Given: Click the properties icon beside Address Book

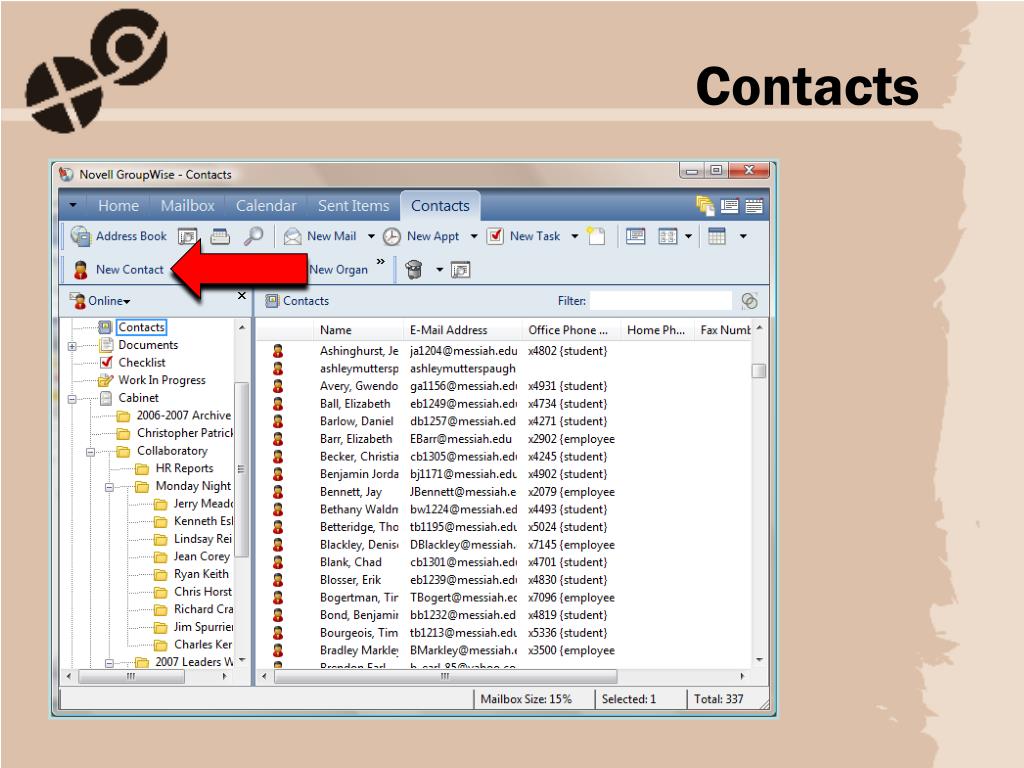Looking at the screenshot, I should click(187, 236).
